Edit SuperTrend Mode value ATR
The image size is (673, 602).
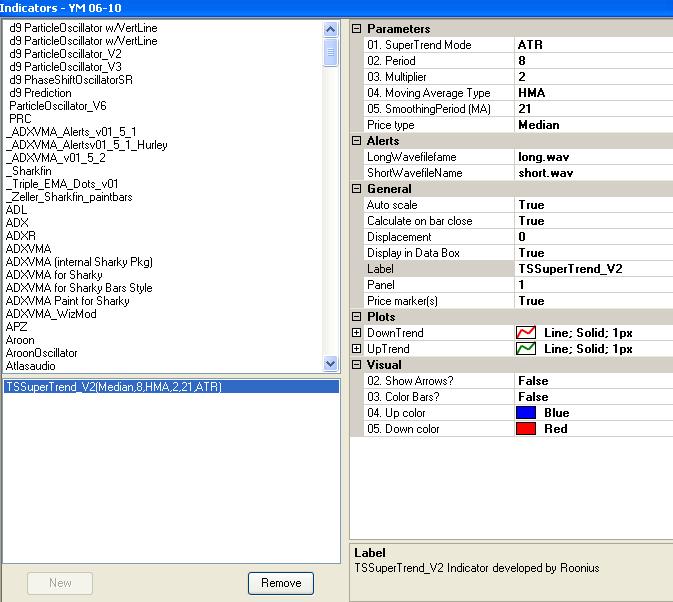tap(594, 45)
